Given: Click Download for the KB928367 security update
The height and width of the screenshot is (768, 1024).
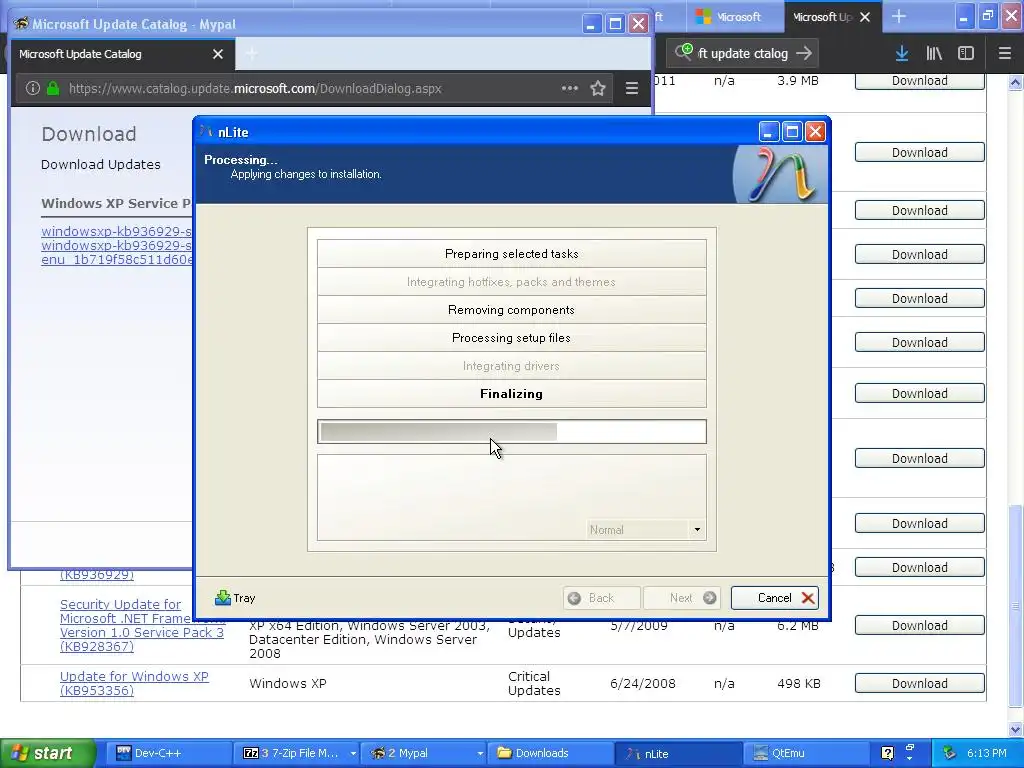Looking at the screenshot, I should point(920,626).
